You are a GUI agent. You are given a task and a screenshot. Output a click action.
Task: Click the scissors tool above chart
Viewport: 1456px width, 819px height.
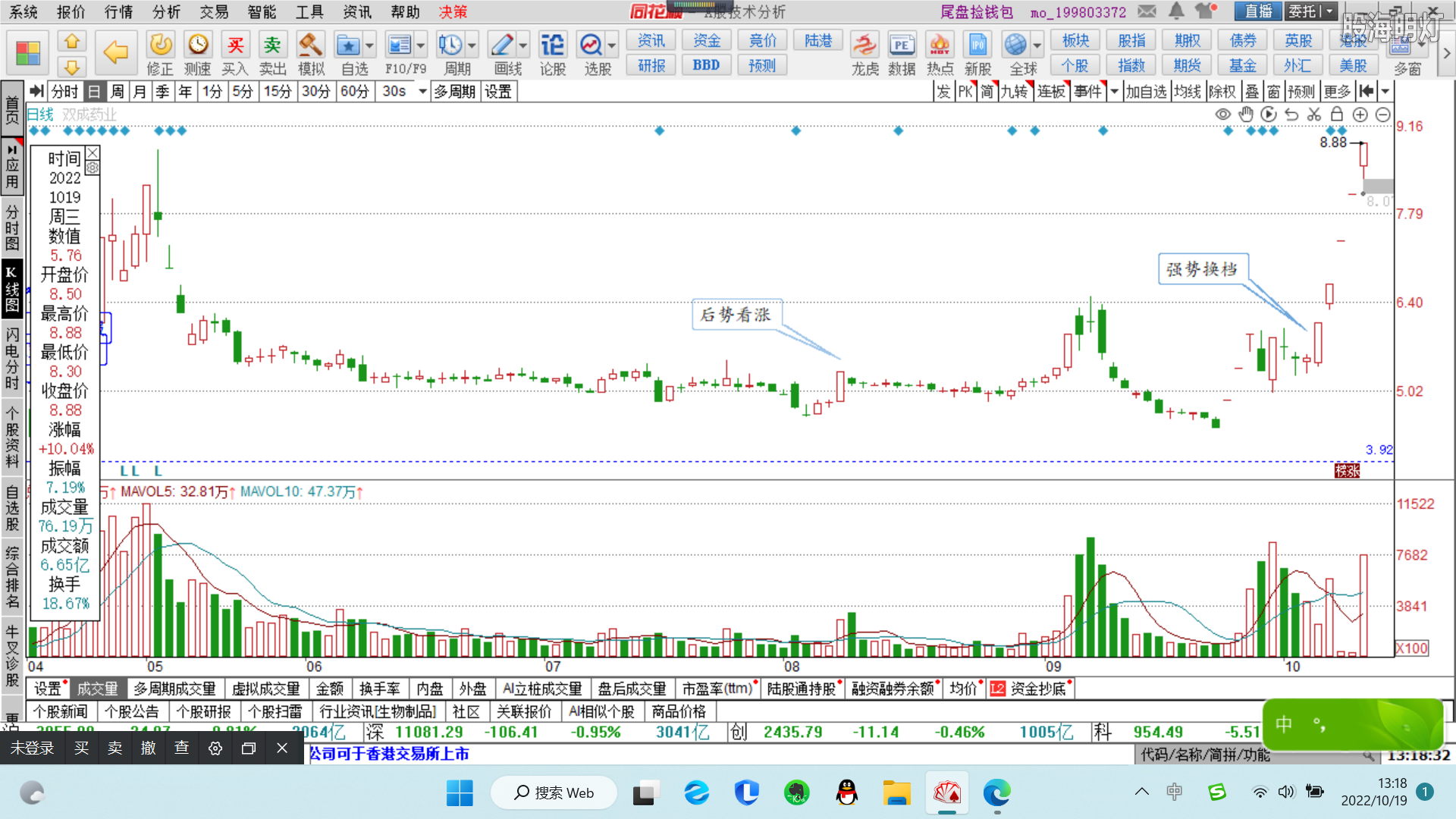[x=1314, y=115]
